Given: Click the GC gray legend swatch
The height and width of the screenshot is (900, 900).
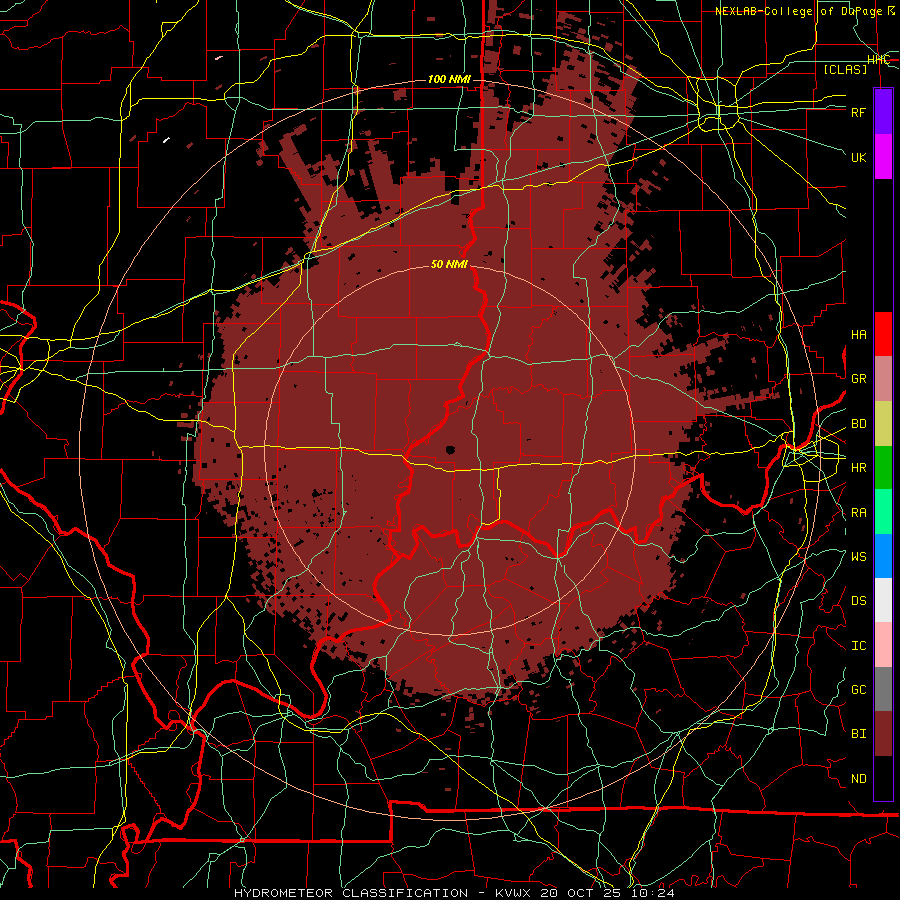Looking at the screenshot, I should 883,689.
